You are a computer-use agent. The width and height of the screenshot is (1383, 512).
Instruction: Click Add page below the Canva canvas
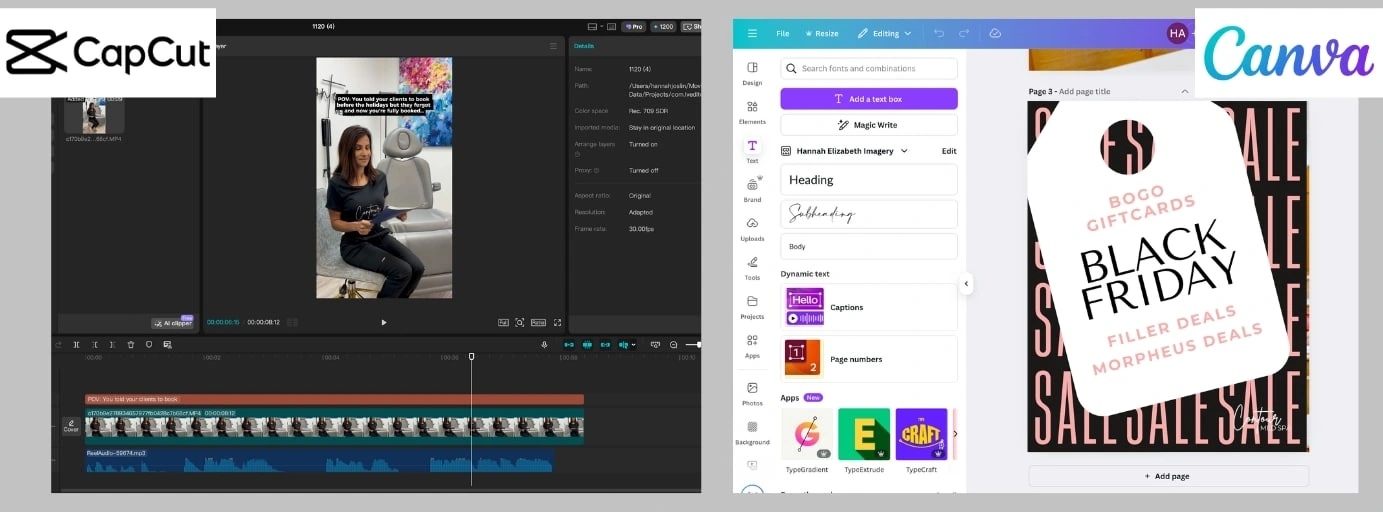pyautogui.click(x=1167, y=476)
